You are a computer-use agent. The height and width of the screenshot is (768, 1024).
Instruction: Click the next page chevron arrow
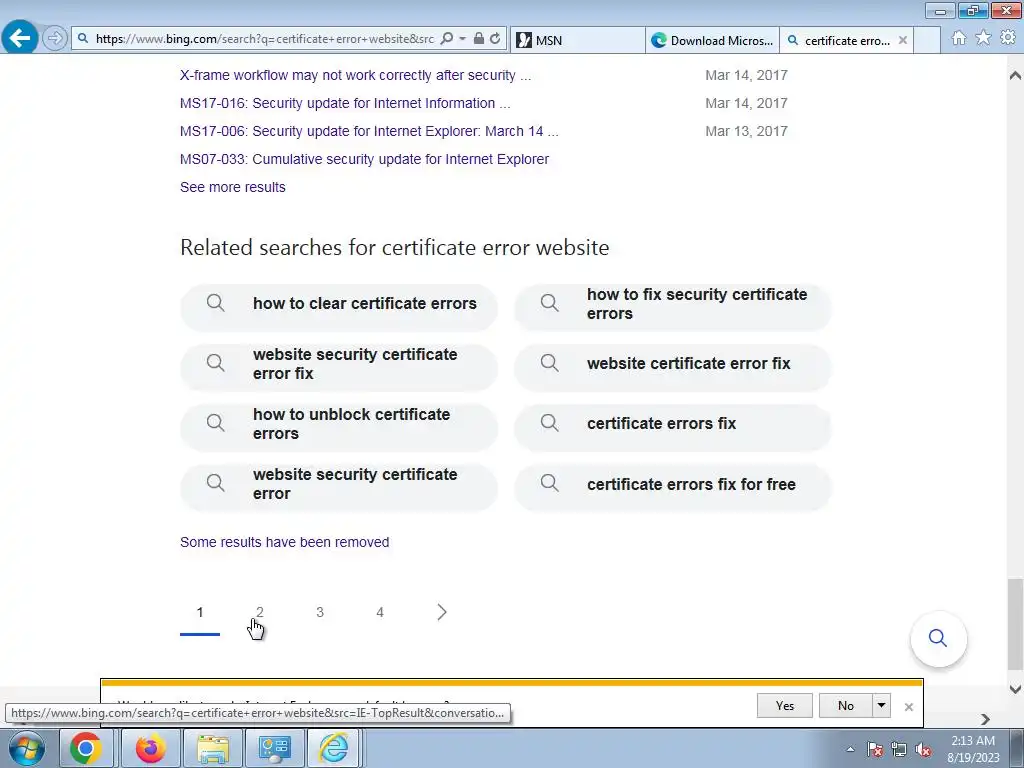441,613
